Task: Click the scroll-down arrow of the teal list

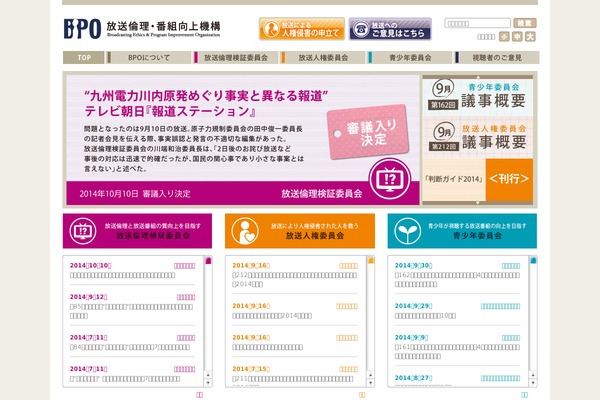Action: (x=533, y=383)
